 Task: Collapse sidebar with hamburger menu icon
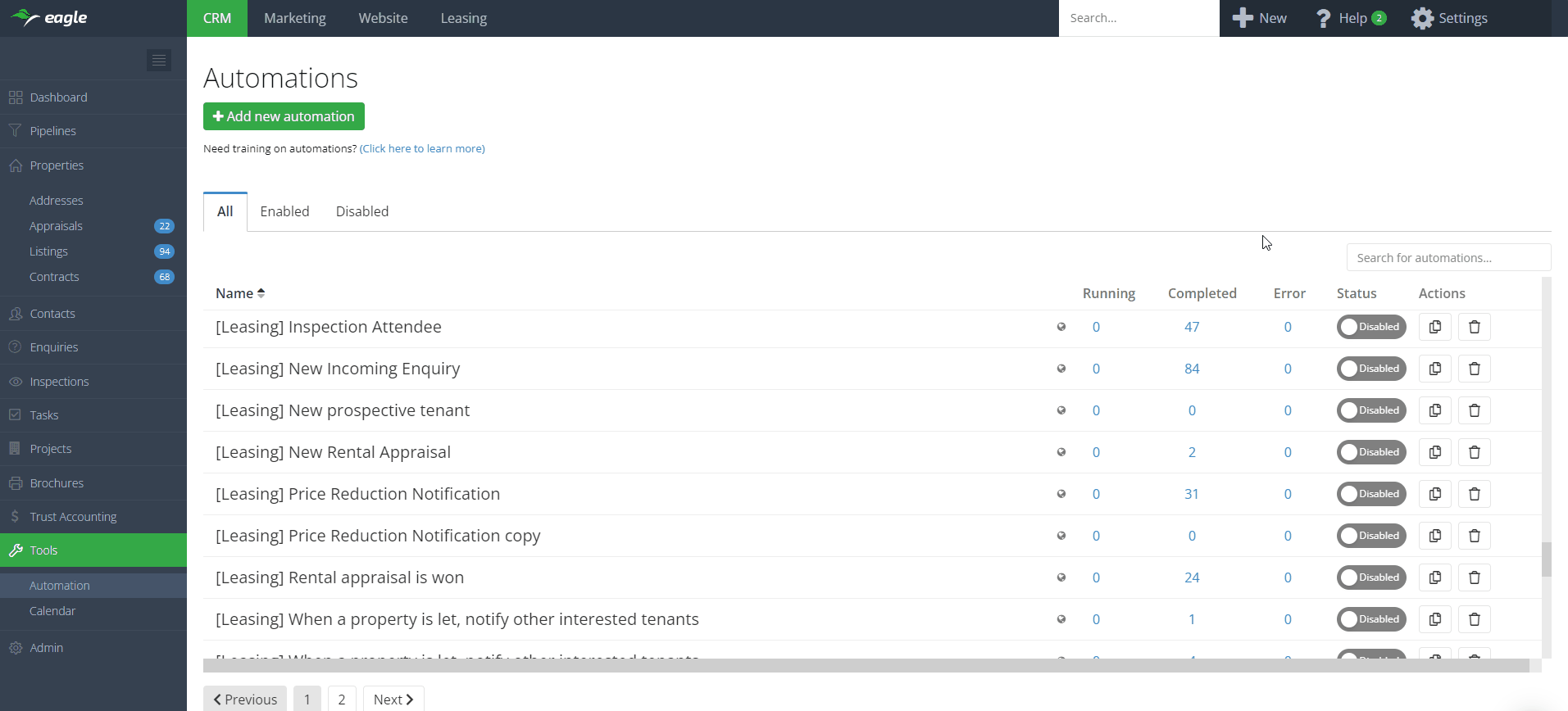coord(159,60)
